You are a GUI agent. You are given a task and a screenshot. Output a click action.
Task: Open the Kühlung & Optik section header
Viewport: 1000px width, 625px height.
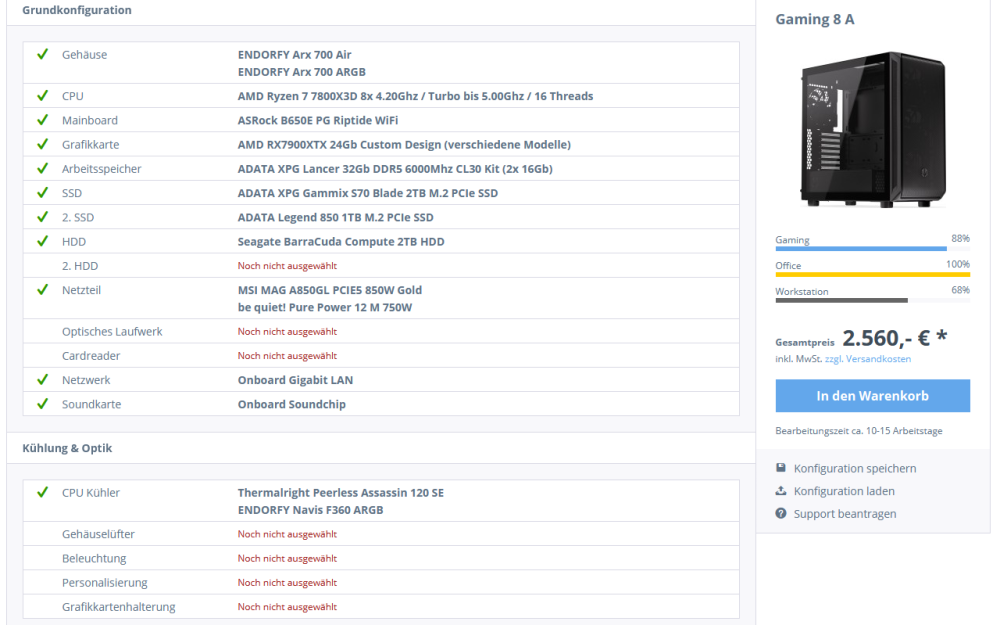(x=67, y=448)
